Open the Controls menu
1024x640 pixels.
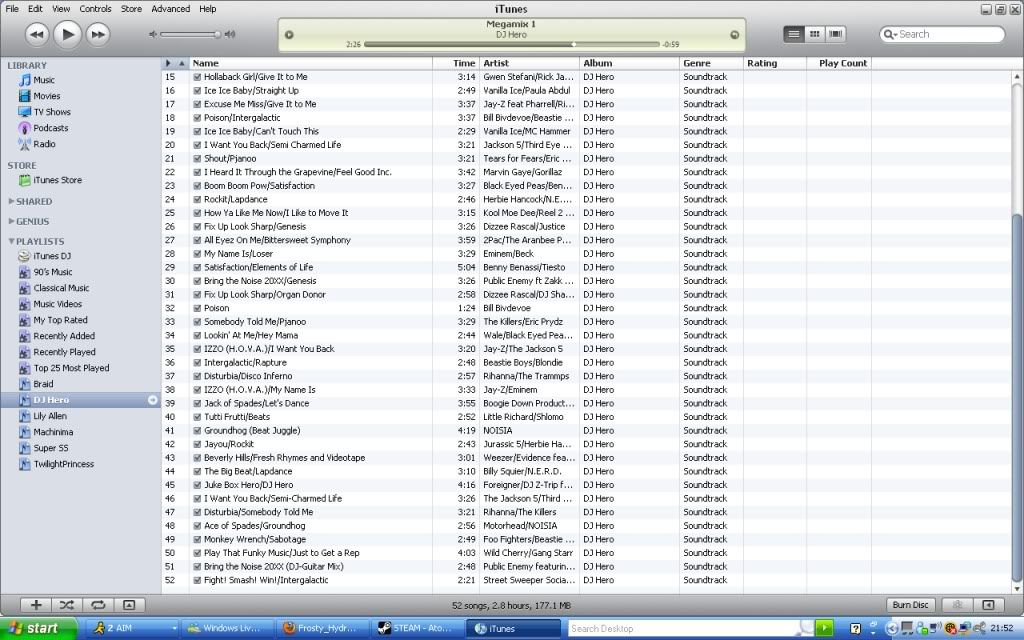pos(95,9)
